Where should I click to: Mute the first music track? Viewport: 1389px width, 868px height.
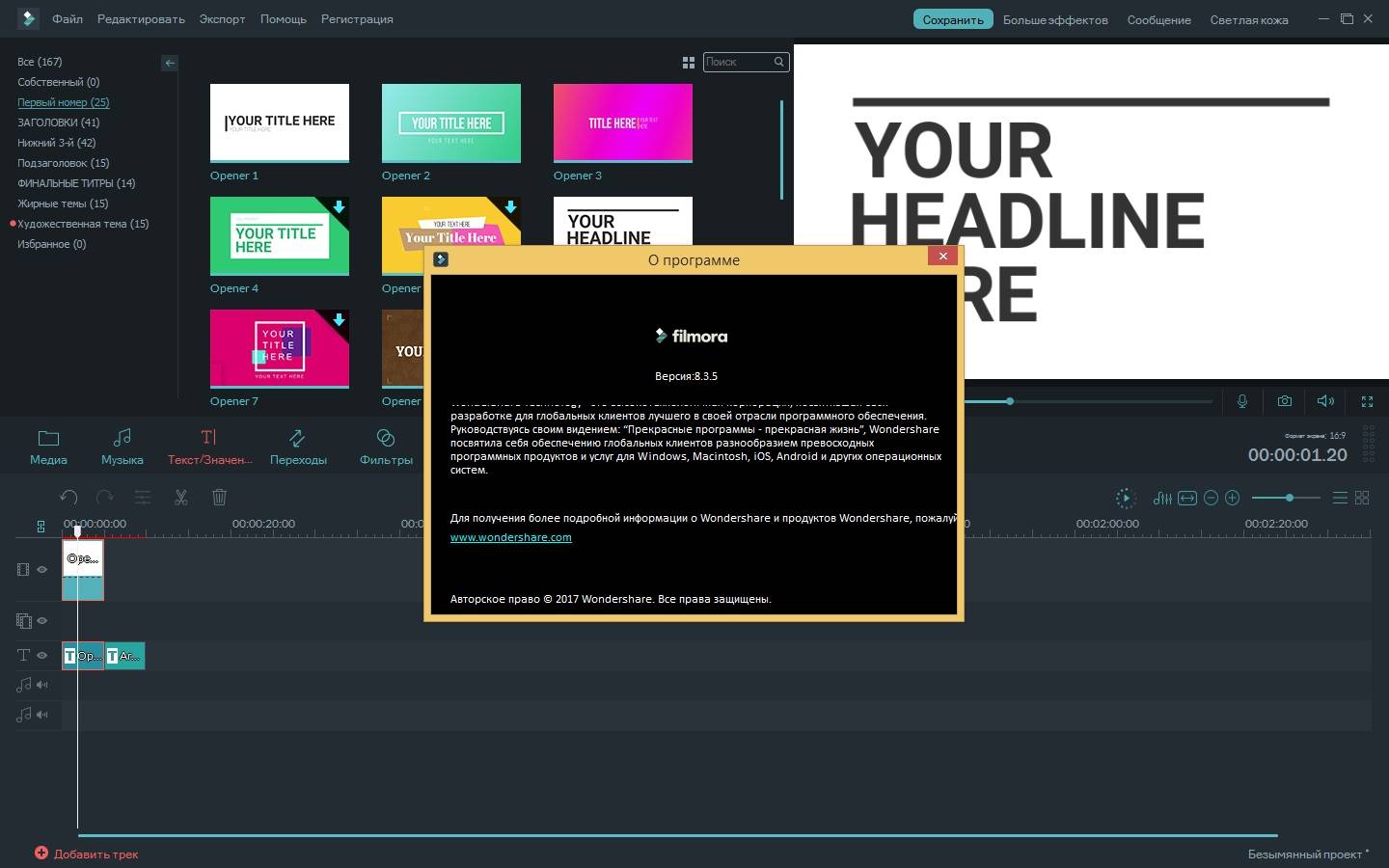coord(42,685)
